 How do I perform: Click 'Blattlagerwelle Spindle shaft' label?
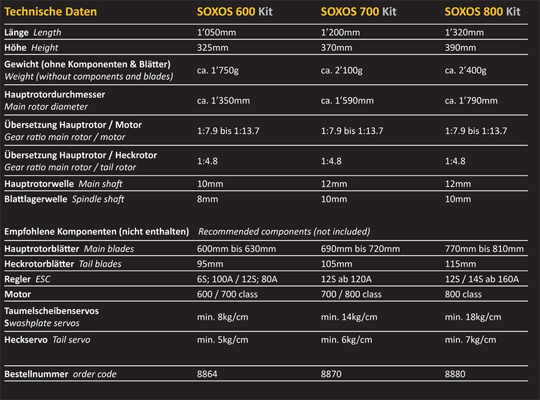[64, 199]
